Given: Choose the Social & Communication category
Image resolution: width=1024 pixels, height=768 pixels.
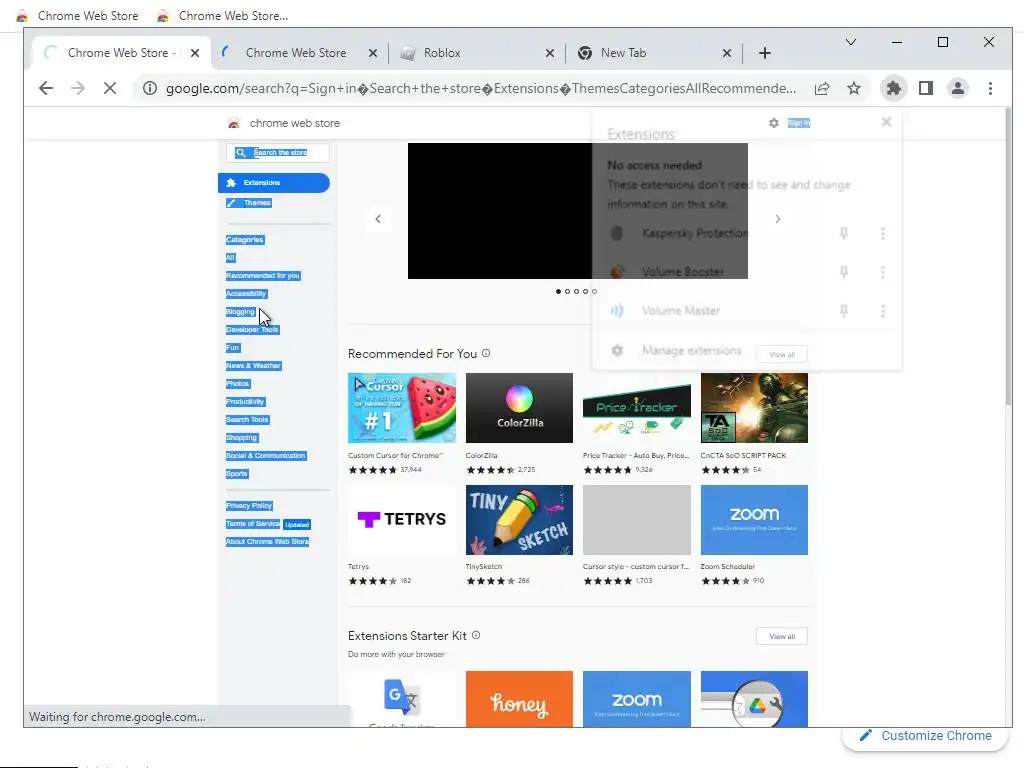Looking at the screenshot, I should point(266,456).
